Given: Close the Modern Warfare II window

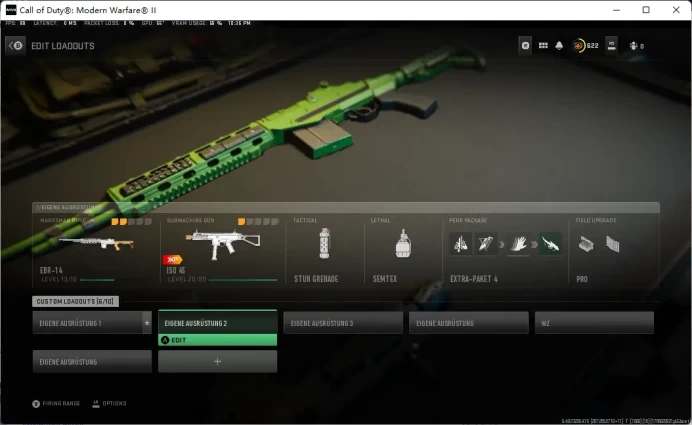Looking at the screenshot, I should pos(676,10).
